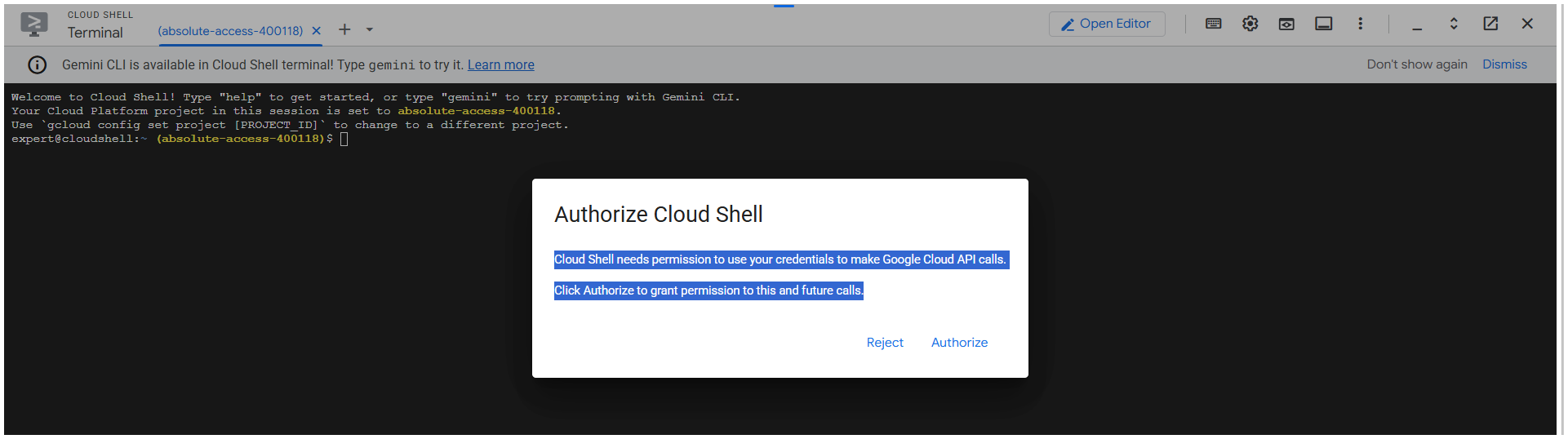Click Authorize to grant permission
The image size is (1568, 439).
coord(959,343)
